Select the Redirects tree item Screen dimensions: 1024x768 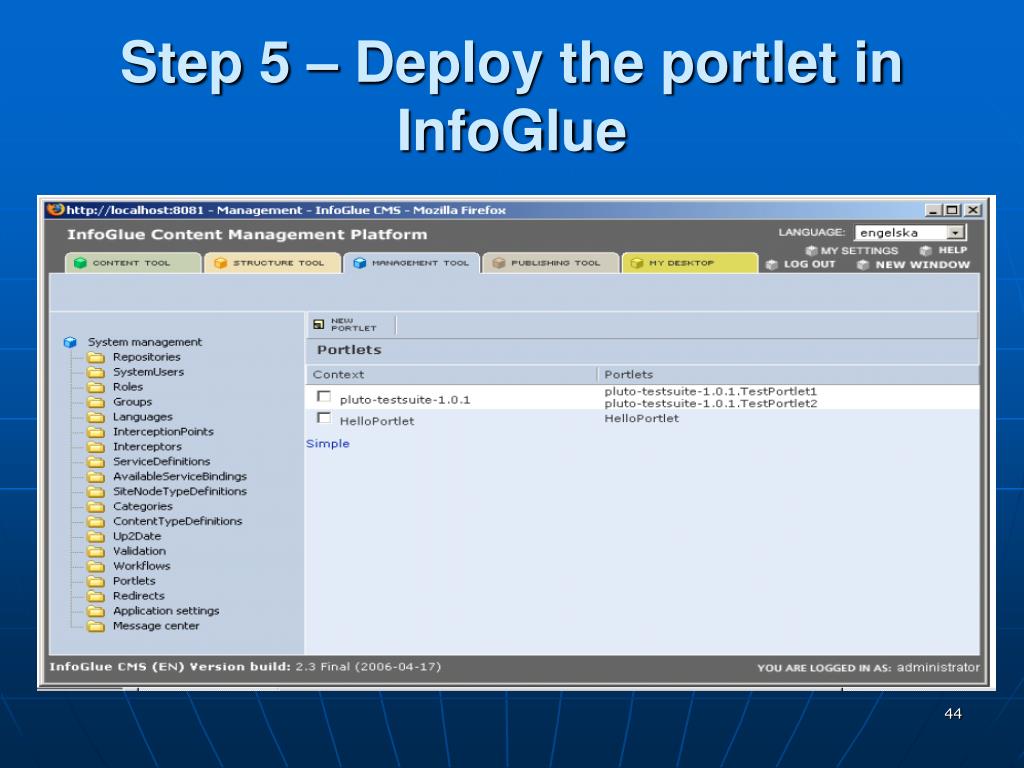tap(138, 596)
